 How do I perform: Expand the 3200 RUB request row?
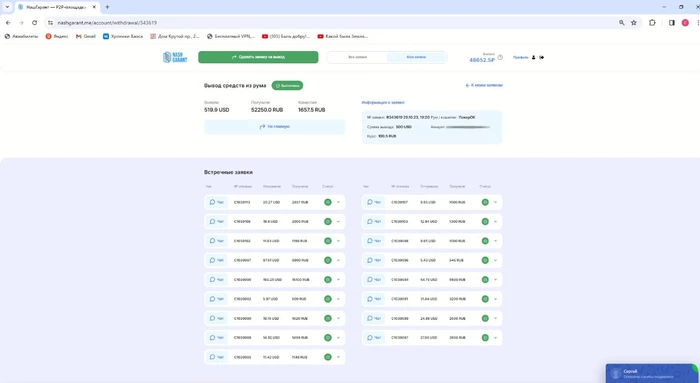[x=495, y=299]
